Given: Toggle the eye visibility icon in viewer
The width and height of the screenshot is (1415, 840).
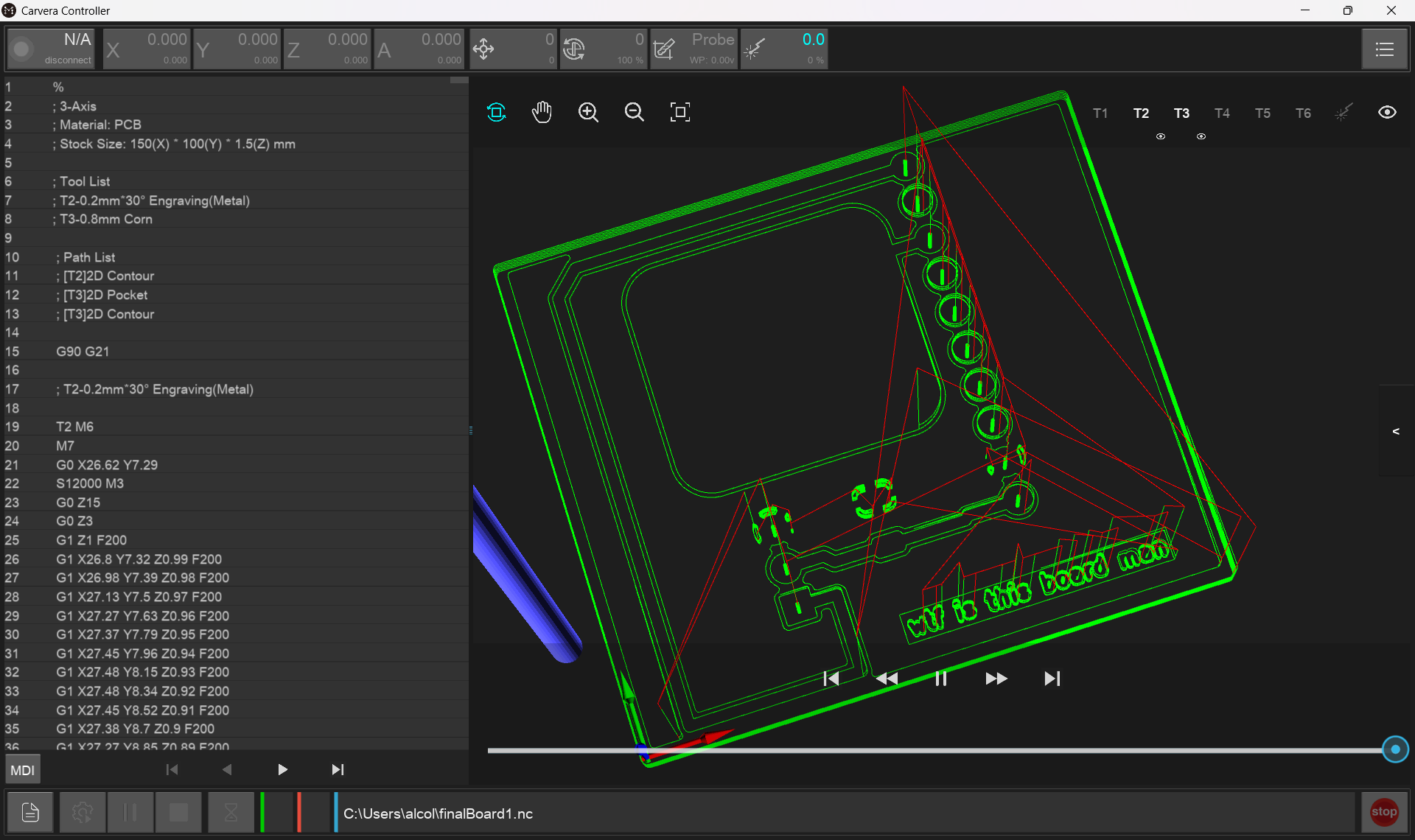Looking at the screenshot, I should tap(1387, 113).
